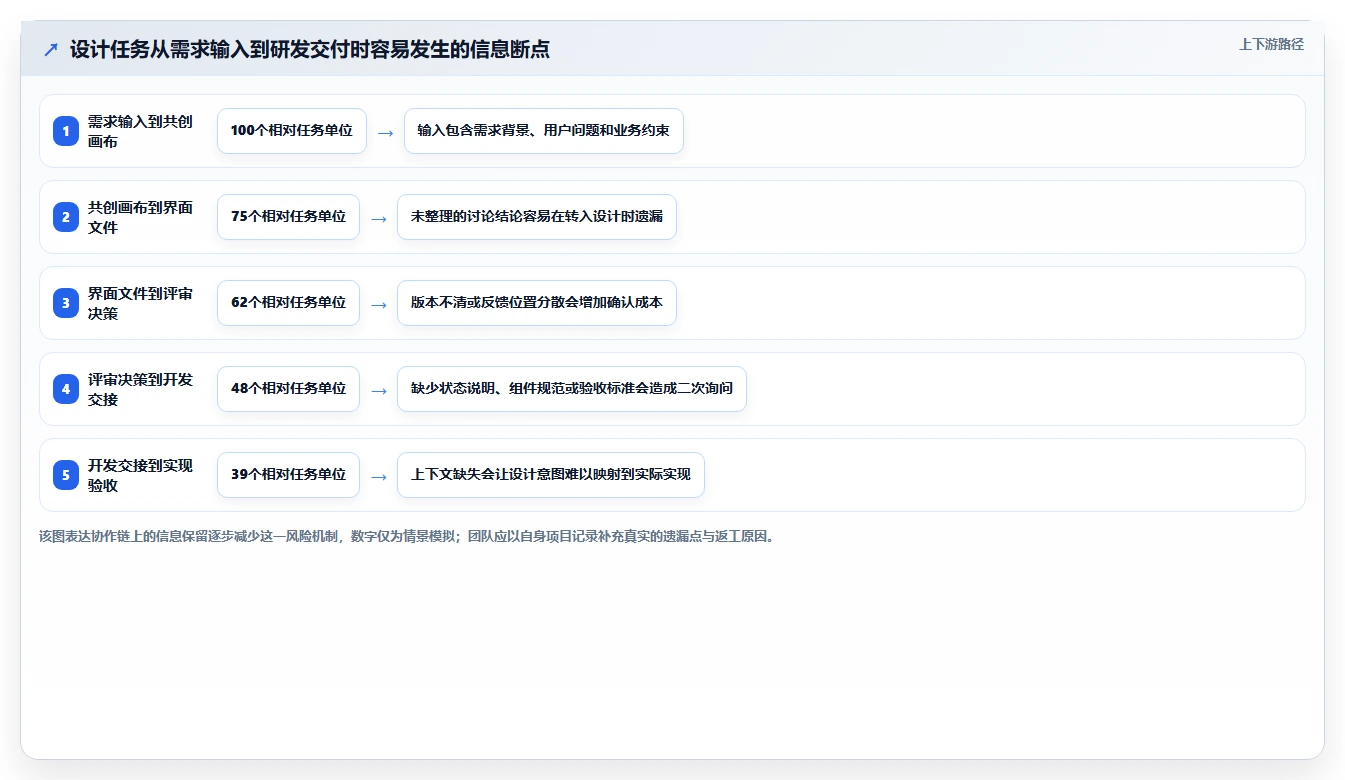Click the 开发交接到实现验收 step label
1345x780 pixels.
coord(140,475)
